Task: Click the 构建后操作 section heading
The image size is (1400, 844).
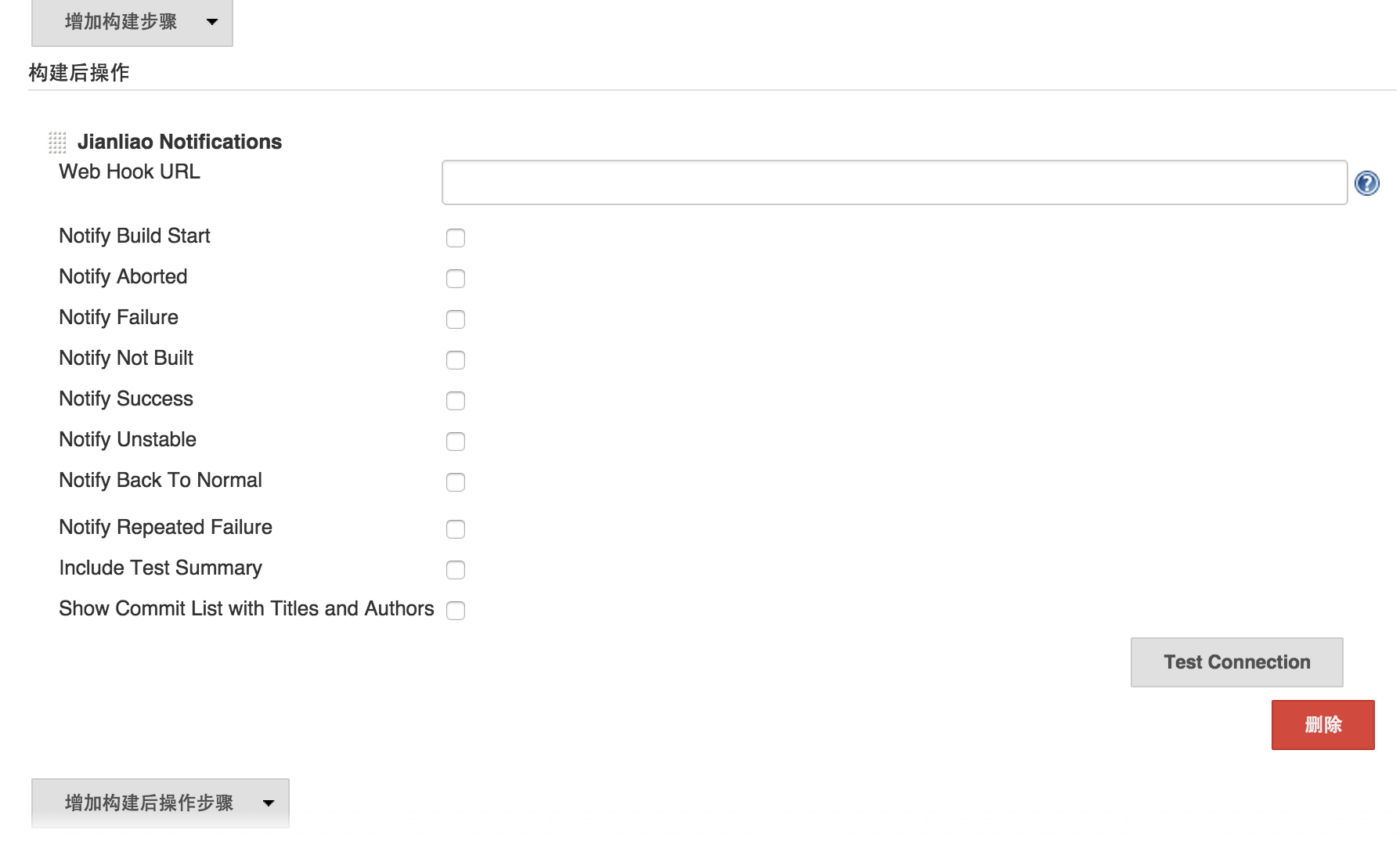Action: point(79,73)
